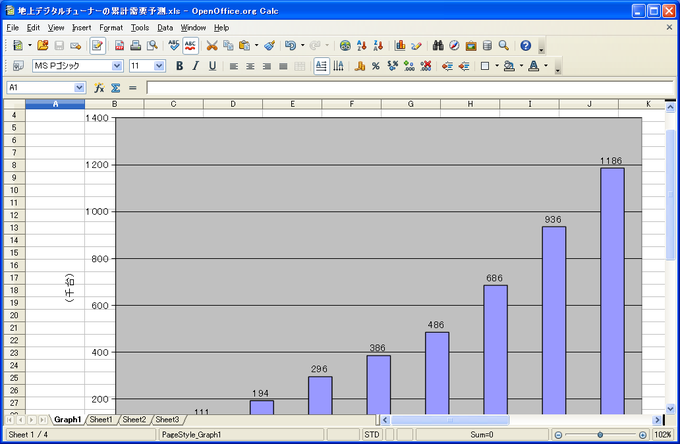Apply Percent number format icon
The image size is (680, 444).
point(376,66)
